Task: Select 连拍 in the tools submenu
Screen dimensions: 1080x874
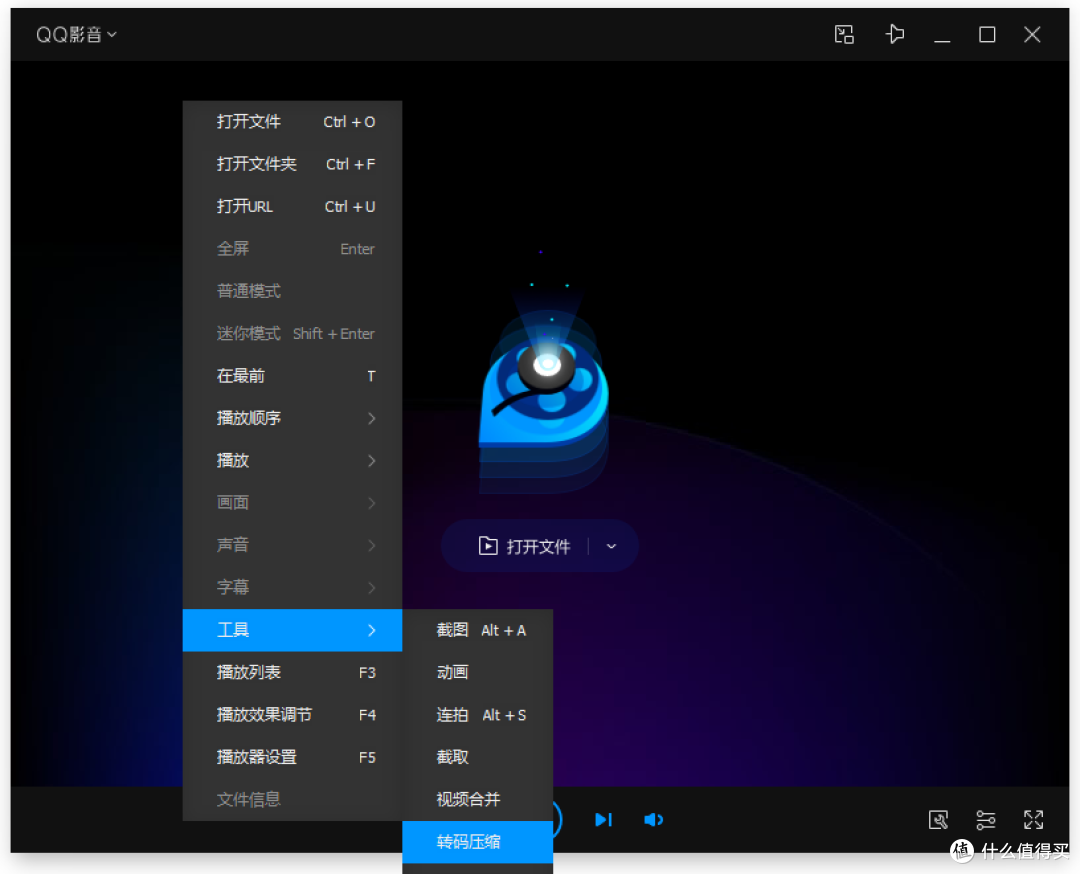Action: (x=477, y=715)
